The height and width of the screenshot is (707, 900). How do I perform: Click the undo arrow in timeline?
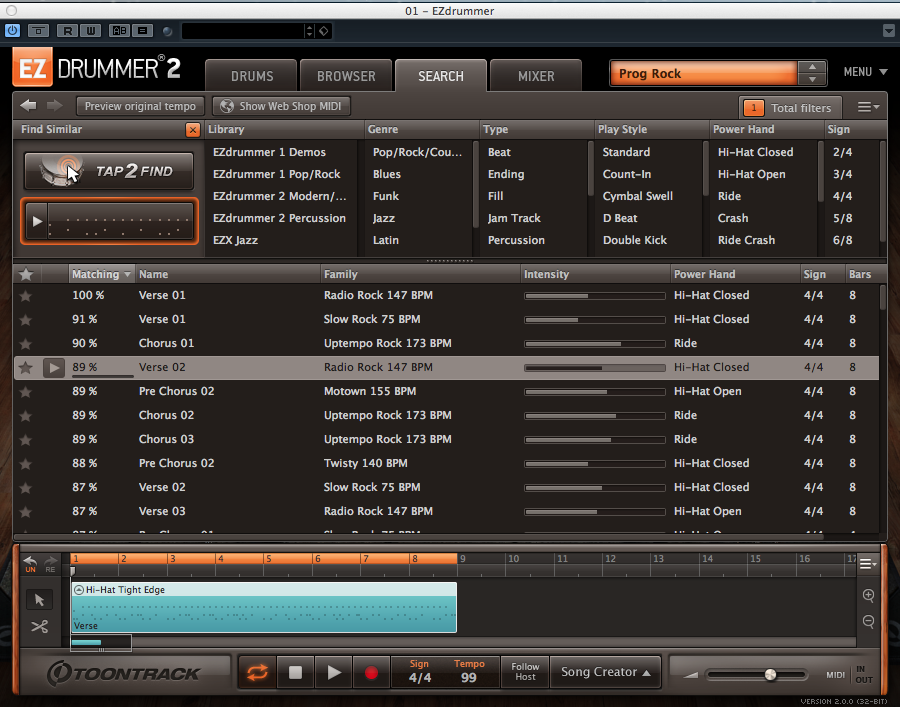[30, 563]
